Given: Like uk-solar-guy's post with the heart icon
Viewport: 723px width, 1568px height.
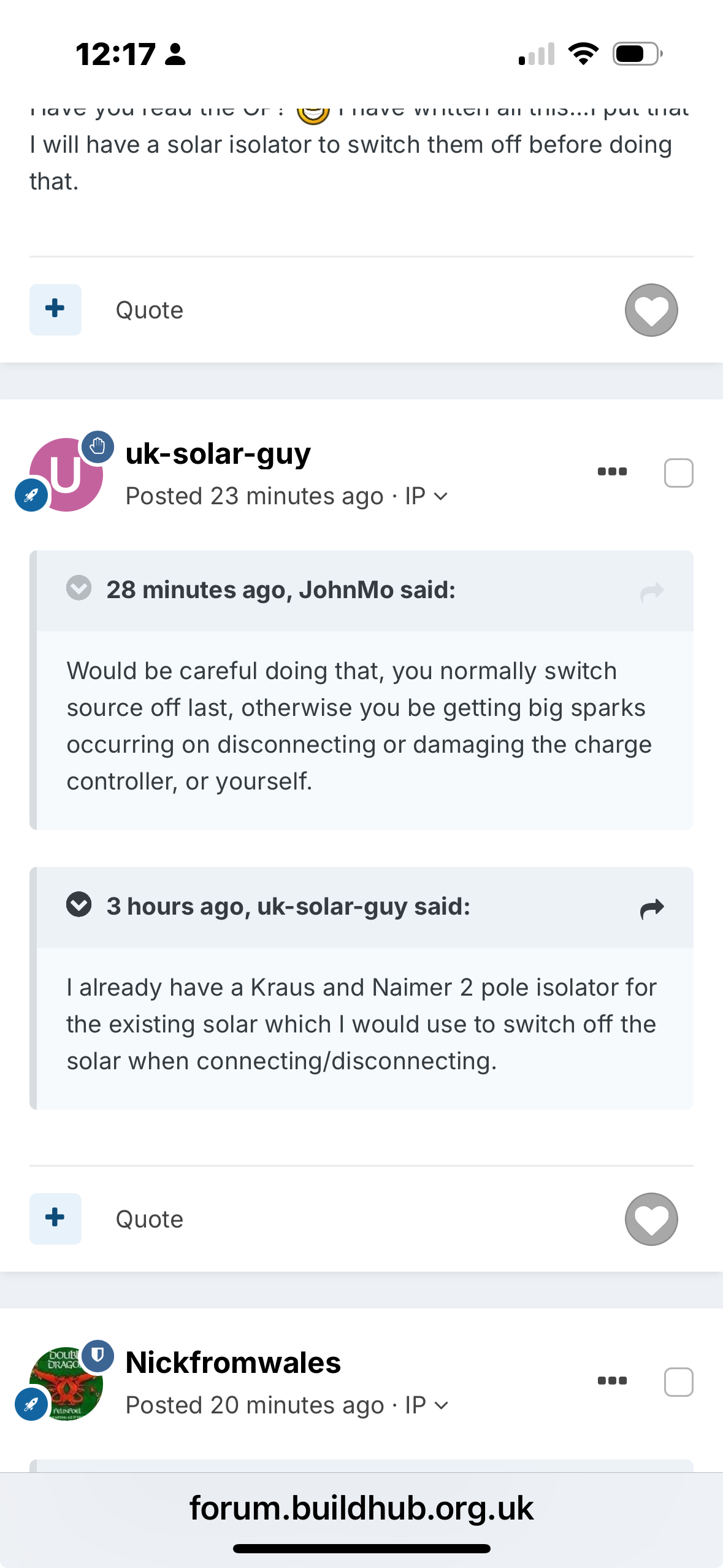Looking at the screenshot, I should pos(651,1219).
